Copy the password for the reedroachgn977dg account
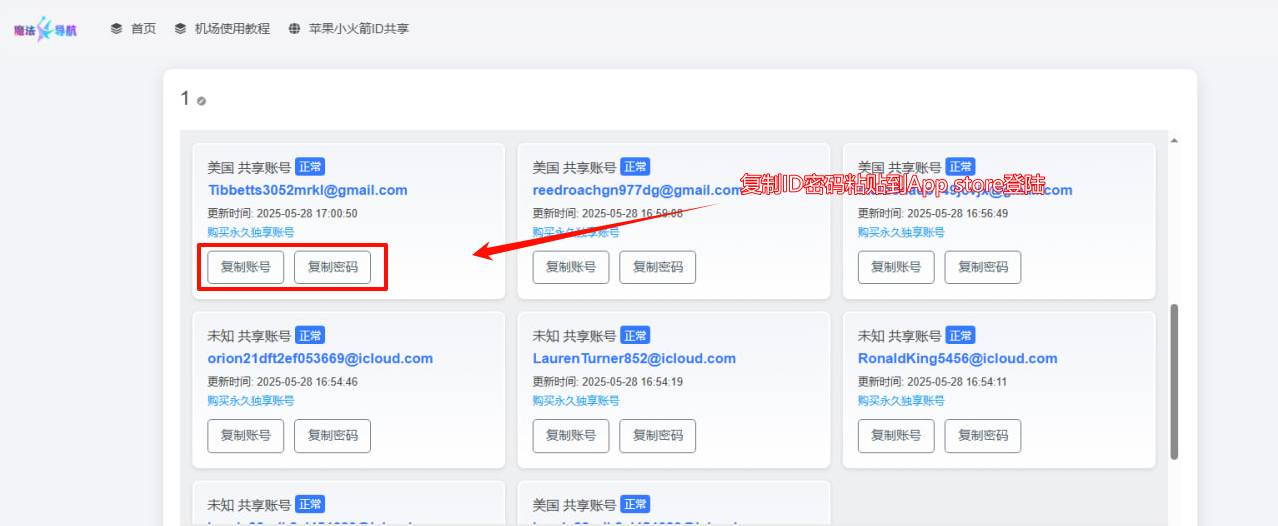Image resolution: width=1278 pixels, height=526 pixels. (x=657, y=268)
